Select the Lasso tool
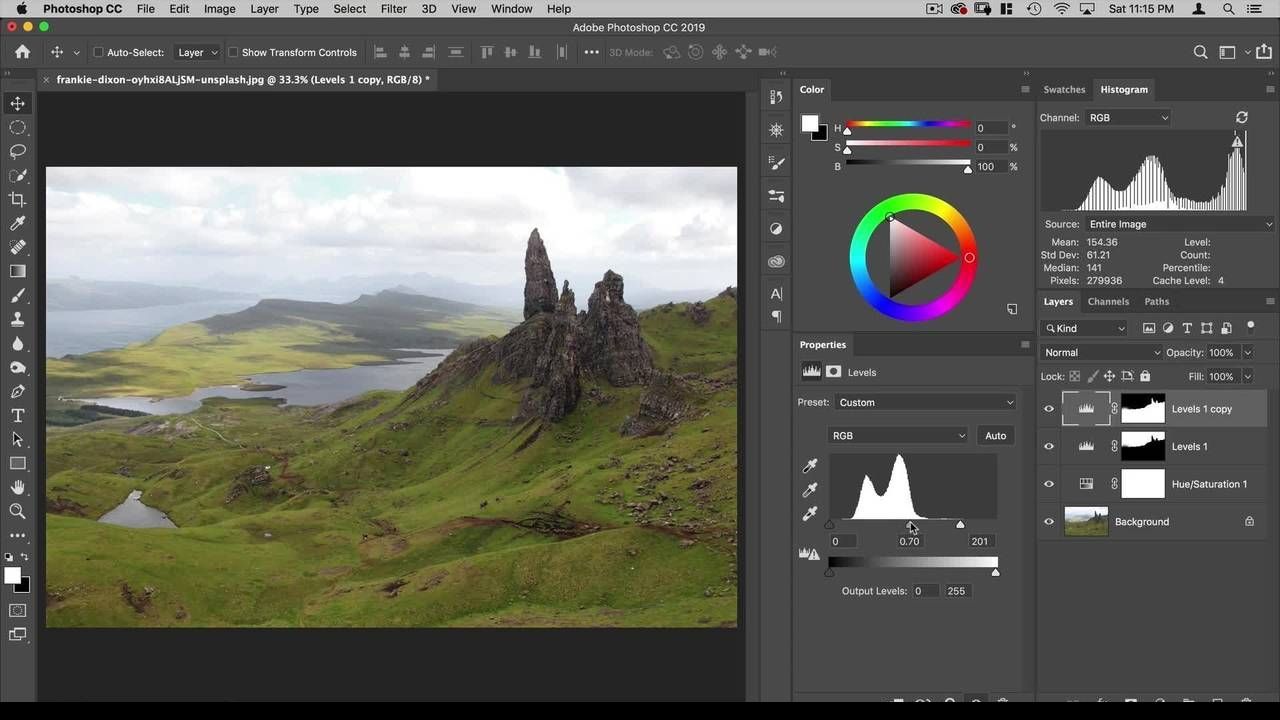Screen dimensions: 1280x720 pyautogui.click(x=17, y=152)
